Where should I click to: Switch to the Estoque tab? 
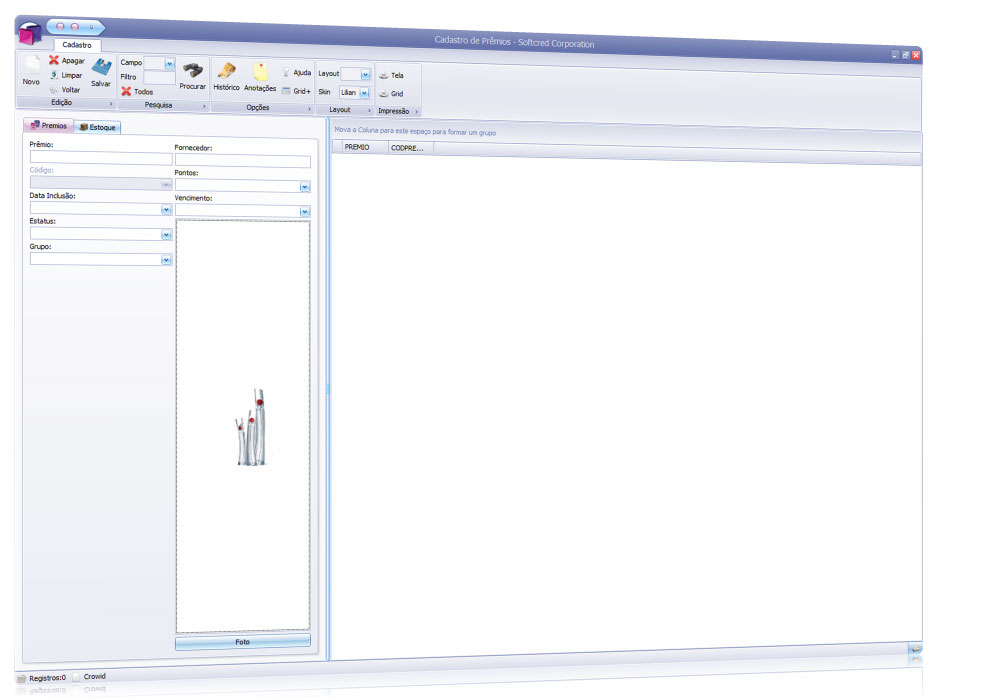click(x=97, y=127)
